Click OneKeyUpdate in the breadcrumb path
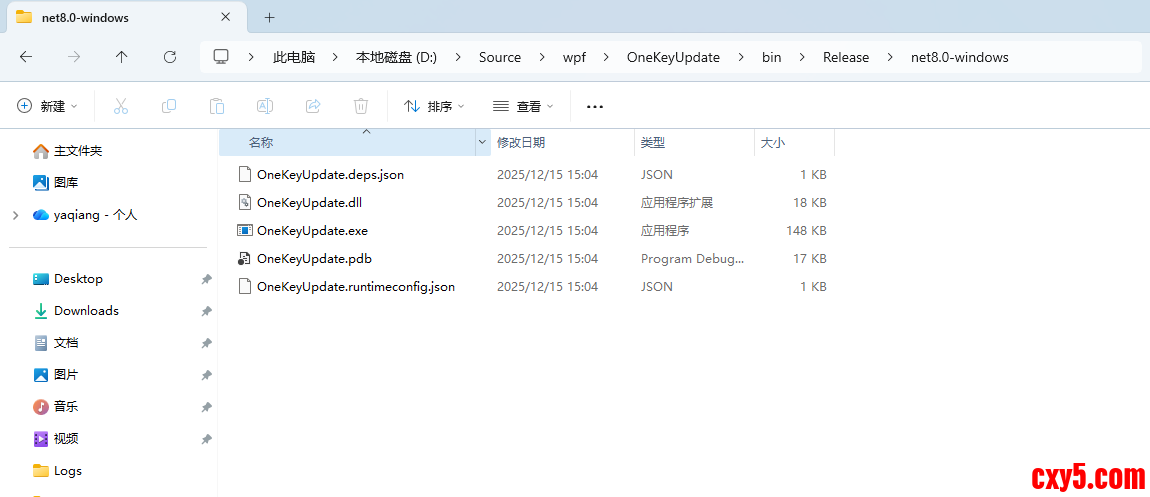The height and width of the screenshot is (497, 1150). coord(673,57)
